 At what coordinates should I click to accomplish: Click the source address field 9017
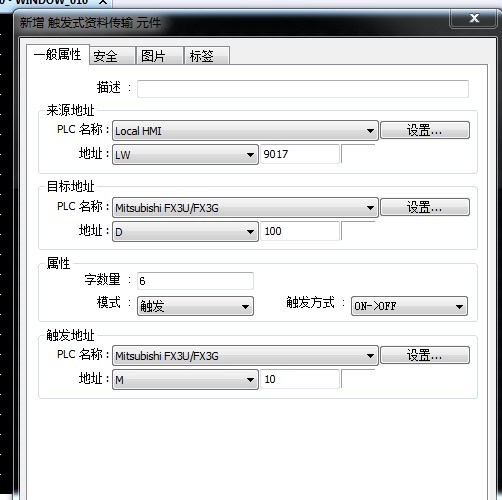point(300,154)
